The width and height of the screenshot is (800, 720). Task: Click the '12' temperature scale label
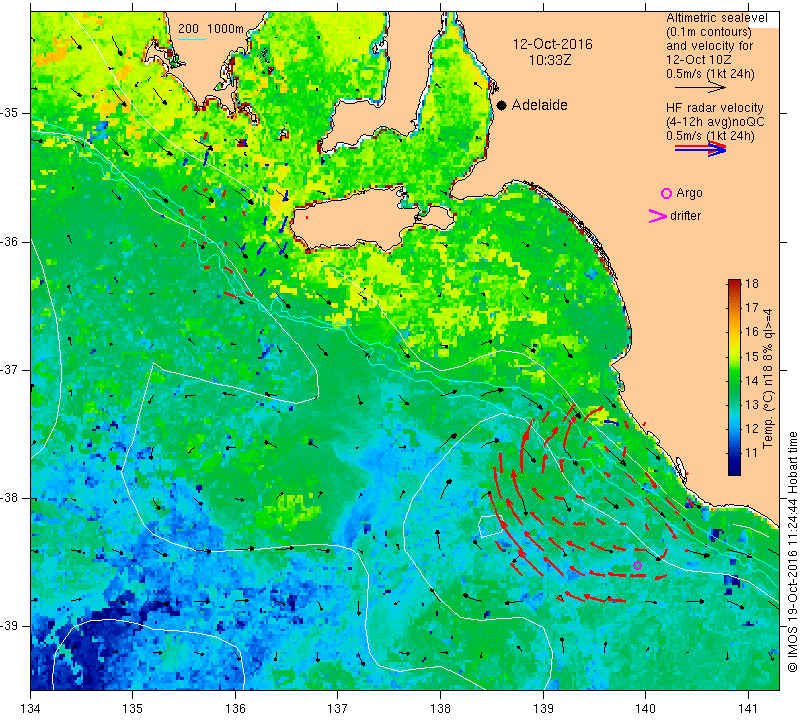(752, 428)
